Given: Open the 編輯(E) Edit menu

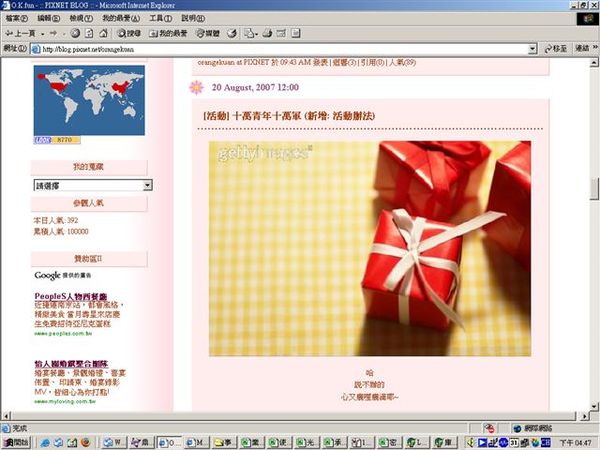Looking at the screenshot, I should pyautogui.click(x=49, y=18).
